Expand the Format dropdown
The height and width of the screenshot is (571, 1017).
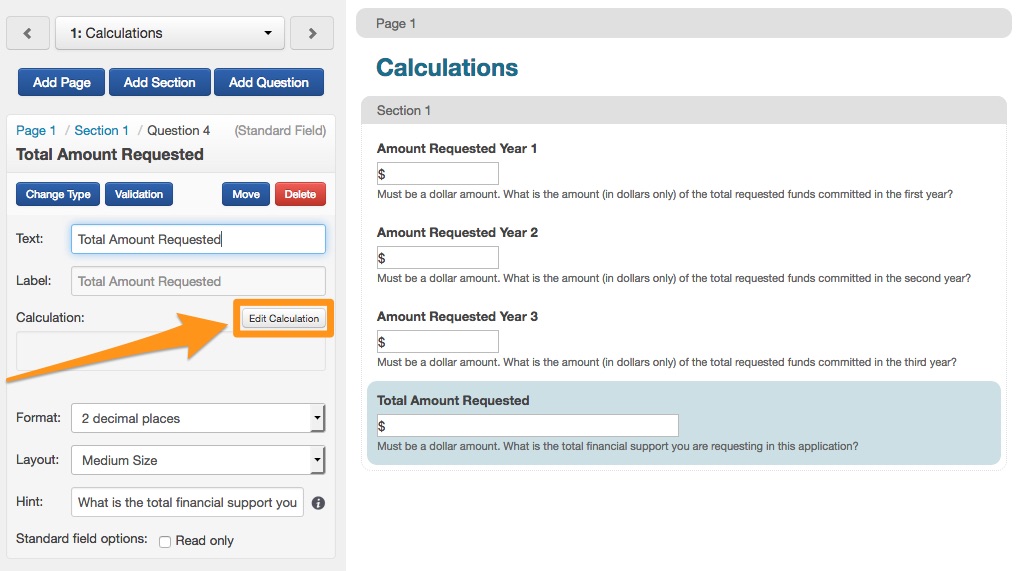tap(198, 418)
